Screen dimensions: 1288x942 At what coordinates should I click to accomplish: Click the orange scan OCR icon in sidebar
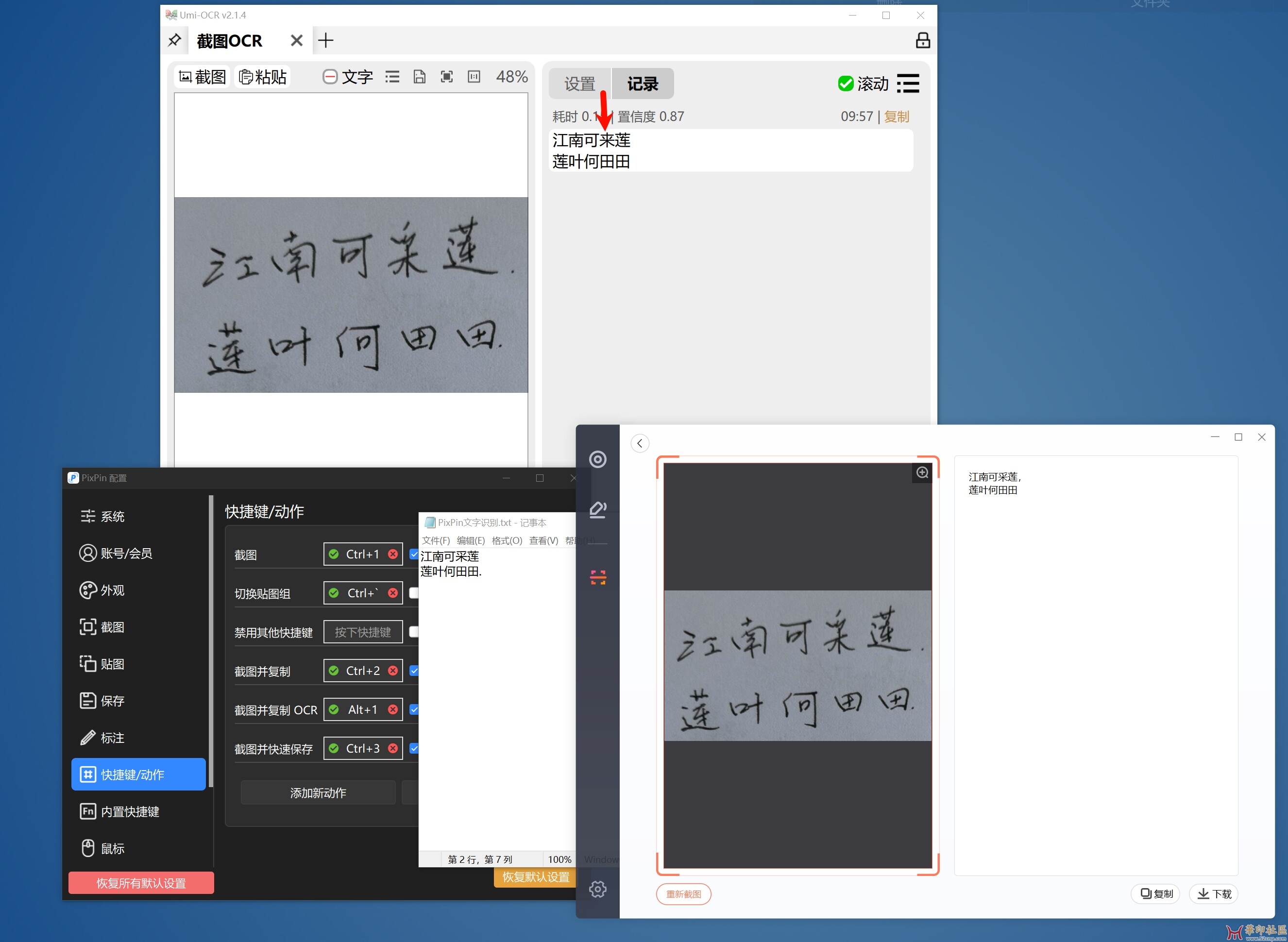597,578
